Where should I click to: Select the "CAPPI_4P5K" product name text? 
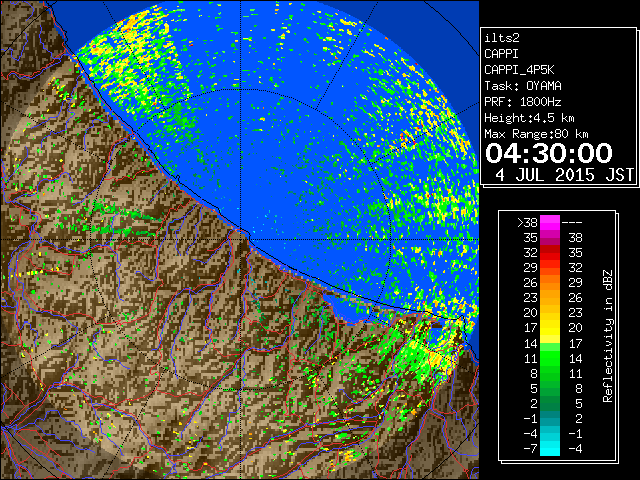coord(519,70)
